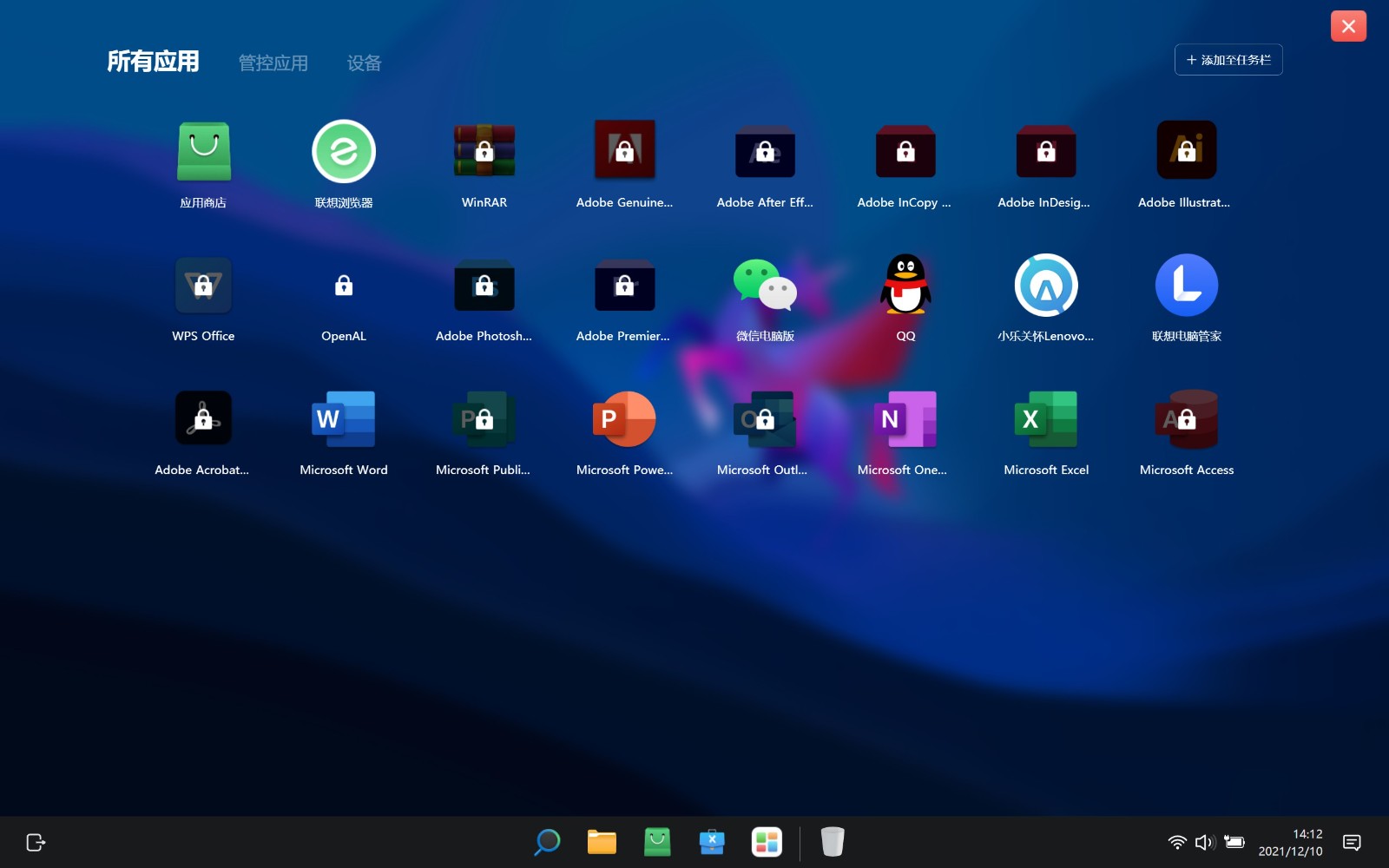
Task: Select the locked Adobe Genuine icon
Action: click(x=625, y=151)
